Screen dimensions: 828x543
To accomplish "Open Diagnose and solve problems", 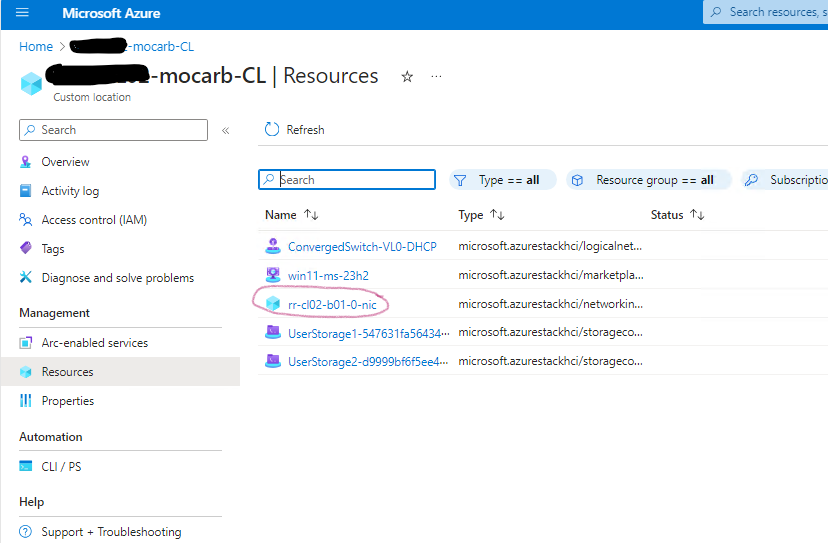I will click(x=118, y=278).
